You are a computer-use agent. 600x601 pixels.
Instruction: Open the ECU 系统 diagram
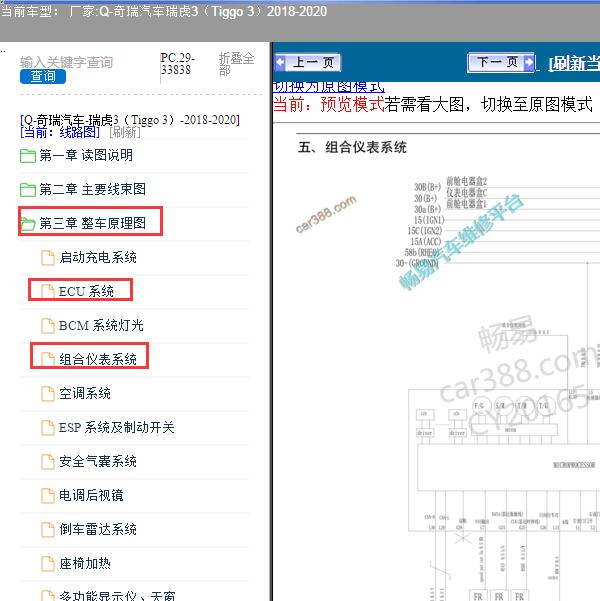click(x=86, y=291)
